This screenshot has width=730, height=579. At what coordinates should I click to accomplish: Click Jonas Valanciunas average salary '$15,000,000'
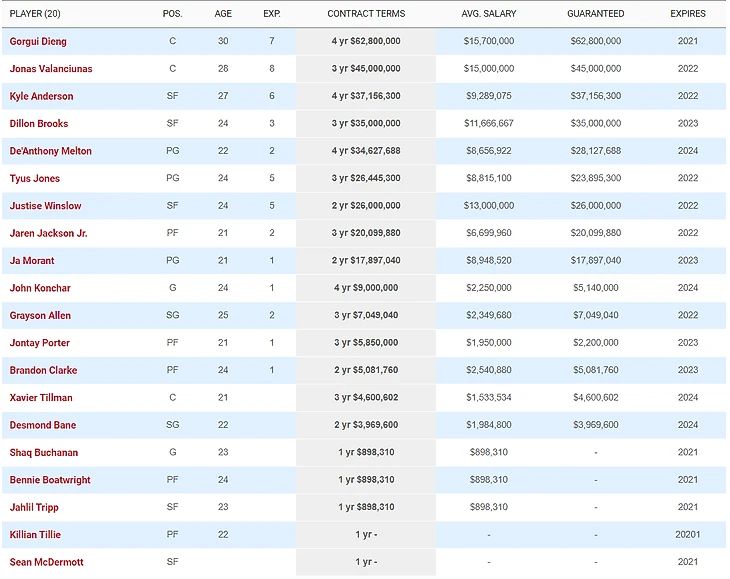(x=489, y=69)
